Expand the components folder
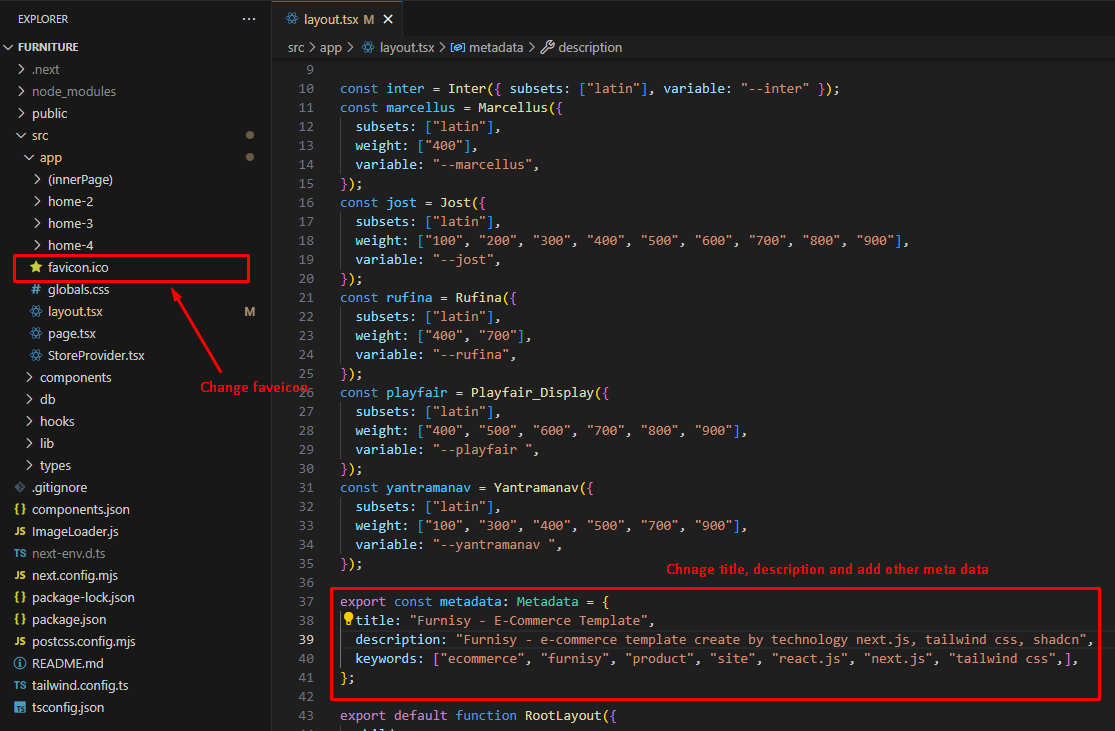 [x=75, y=378]
